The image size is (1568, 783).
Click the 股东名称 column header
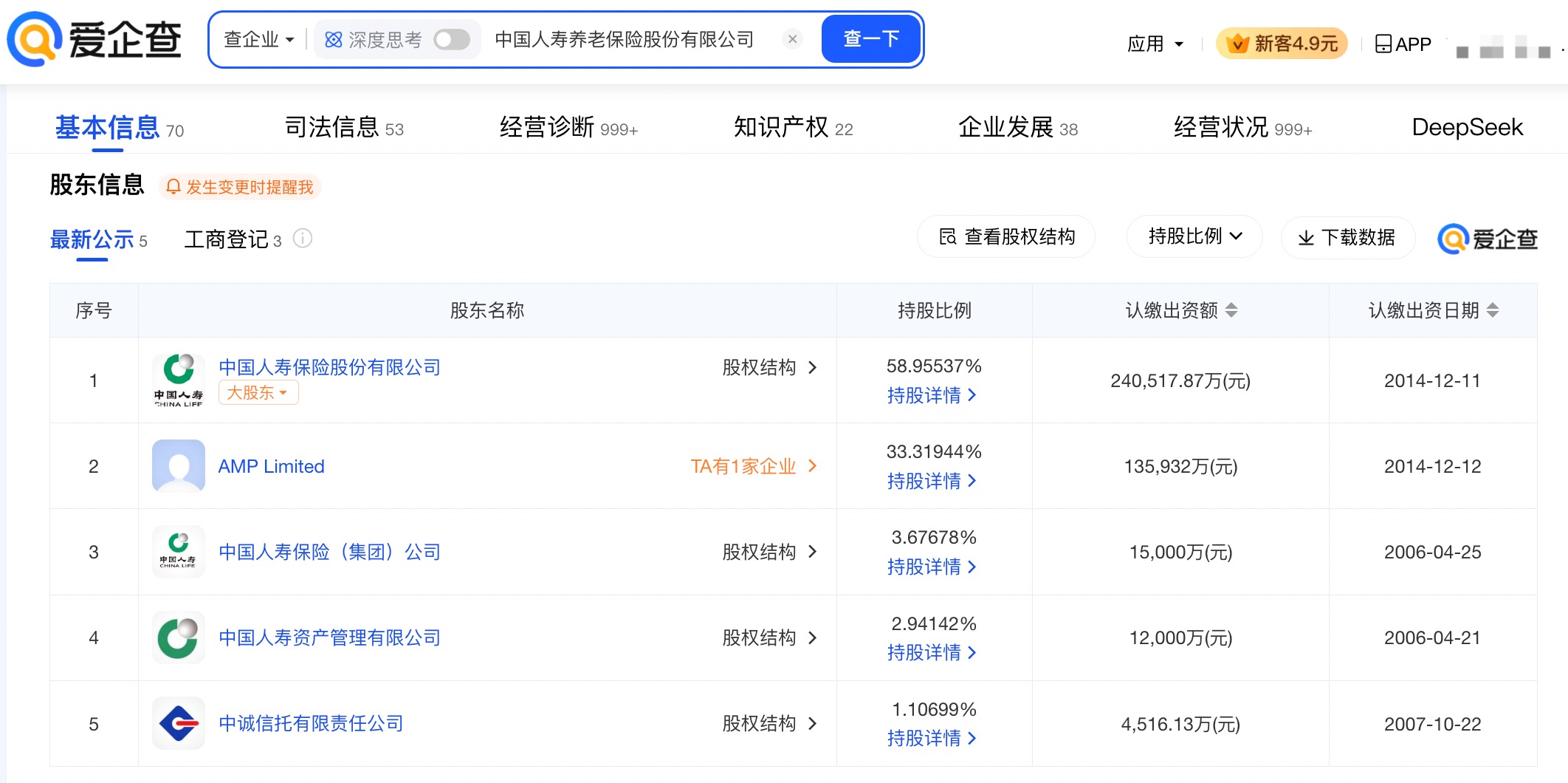pos(487,310)
